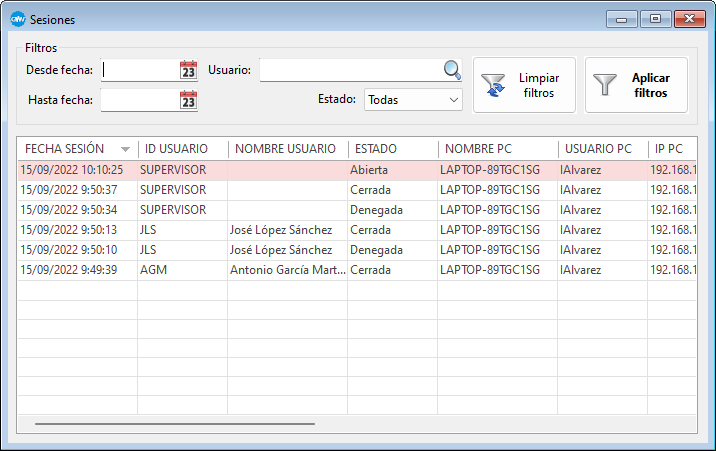The width and height of the screenshot is (716, 451).
Task: Click the Sesiones app icon in title bar
Action: pyautogui.click(x=17, y=19)
